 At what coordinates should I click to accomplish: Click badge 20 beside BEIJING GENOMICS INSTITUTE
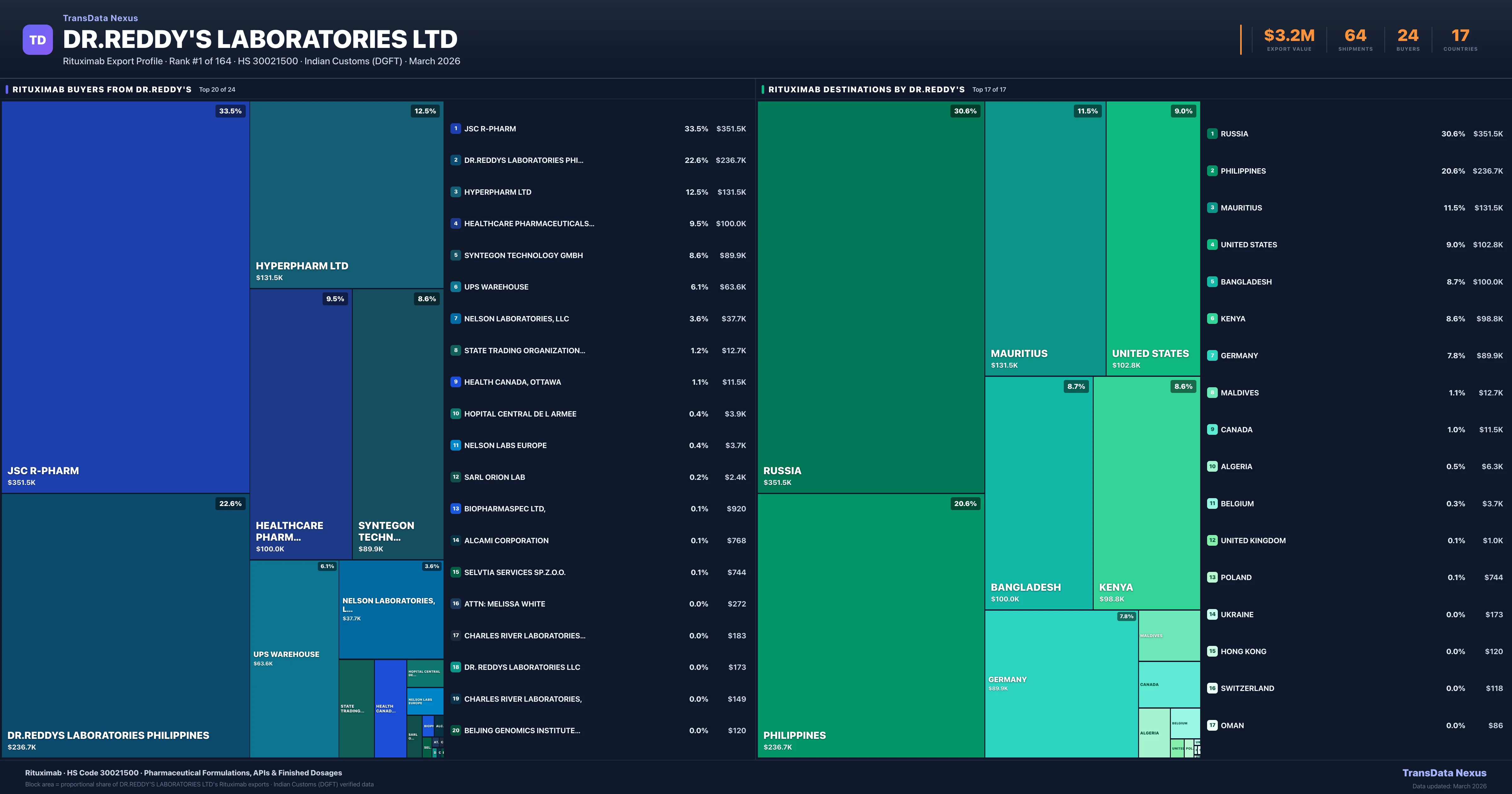coord(456,731)
